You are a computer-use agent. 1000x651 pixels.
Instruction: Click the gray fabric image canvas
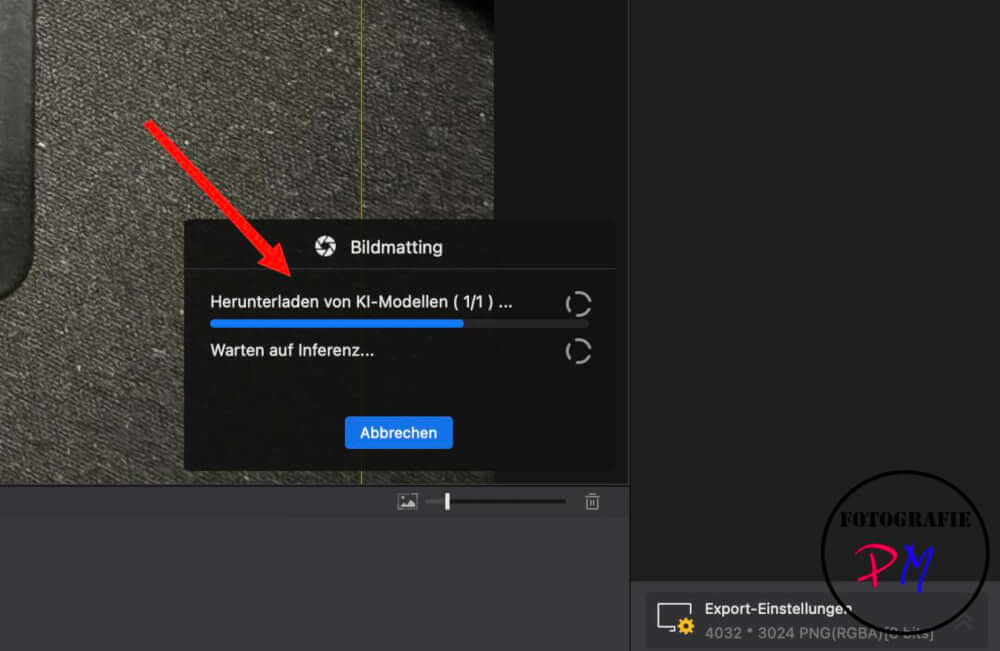click(x=250, y=100)
